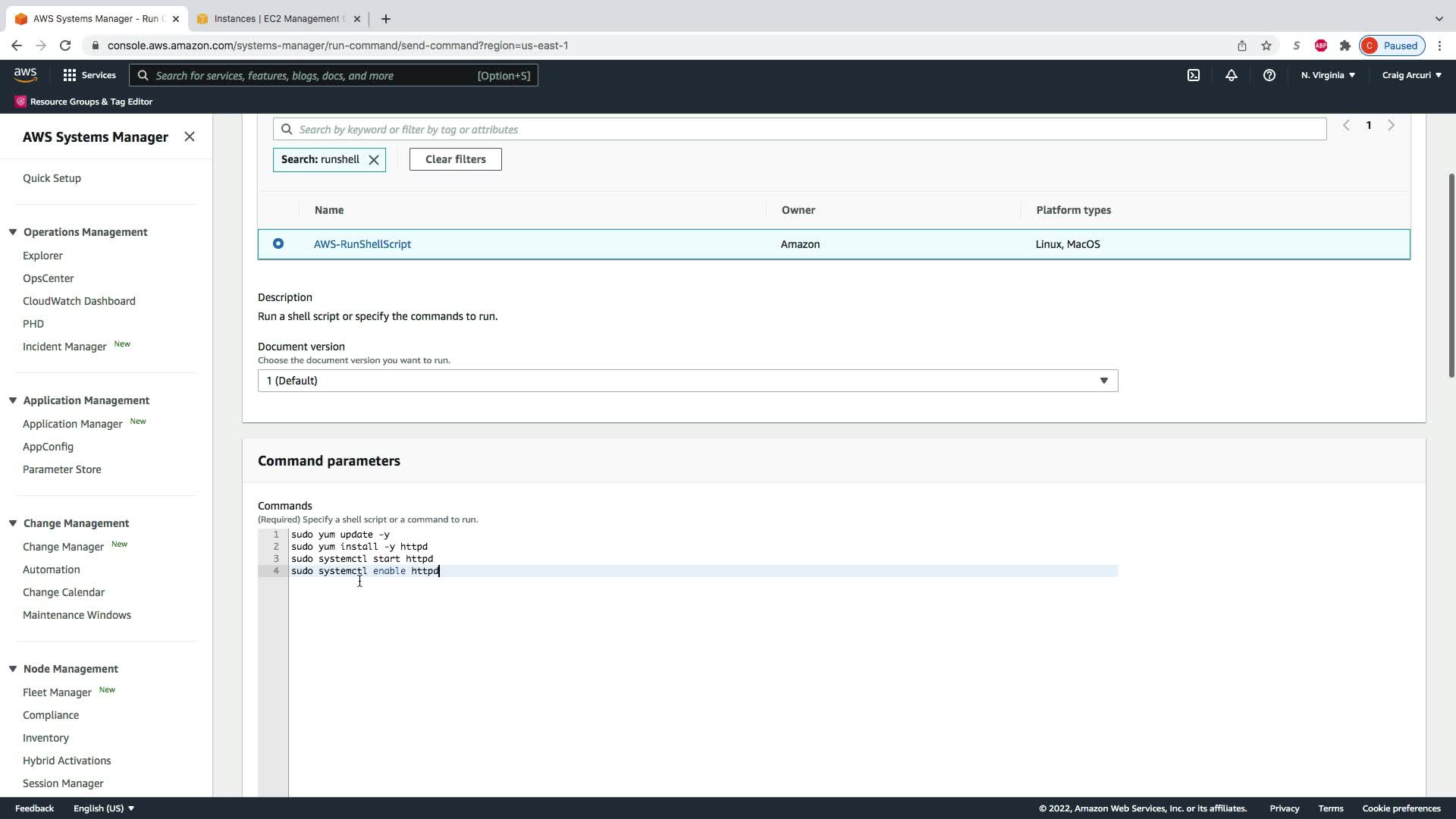Bookmark page with star icon
The height and width of the screenshot is (819, 1456).
pyautogui.click(x=1266, y=45)
